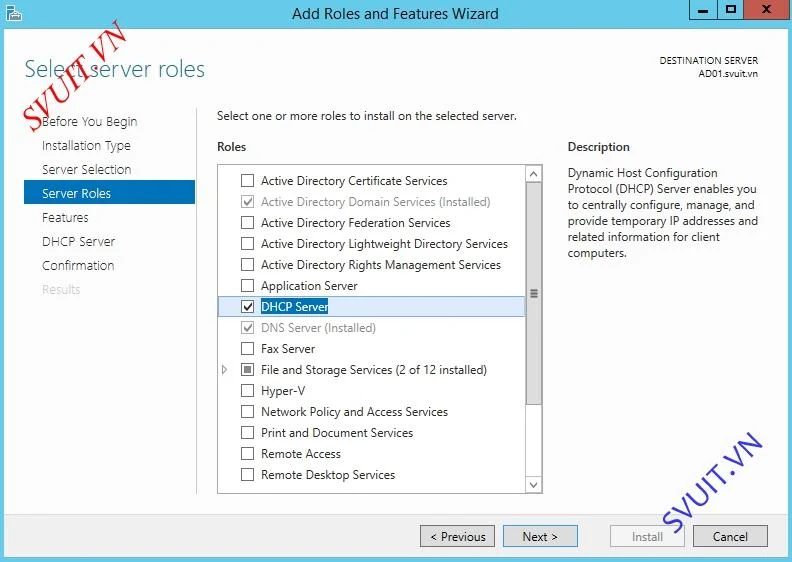Image resolution: width=792 pixels, height=562 pixels.
Task: Toggle File and Storage Services checkbox
Action: 248,370
